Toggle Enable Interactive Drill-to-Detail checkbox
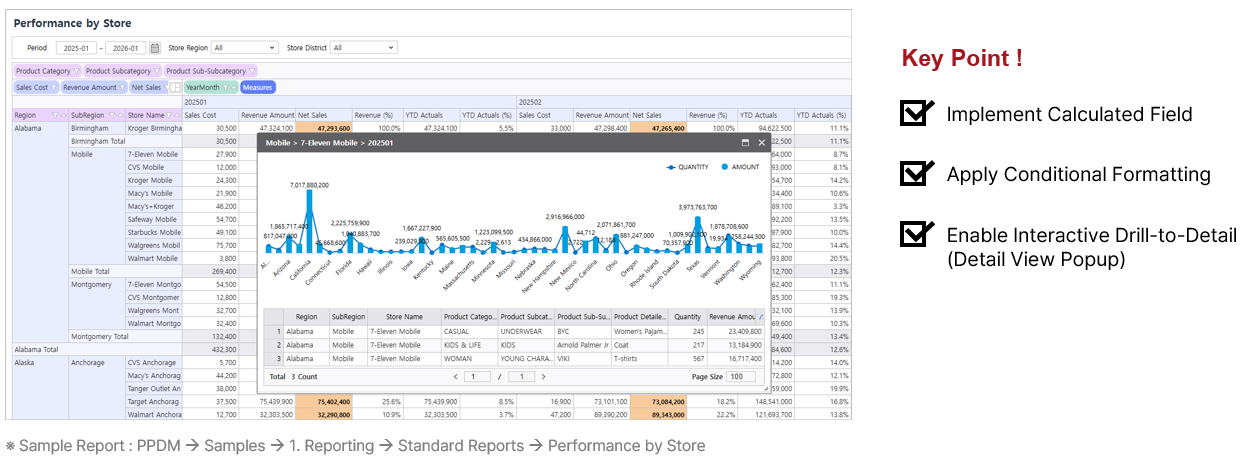This screenshot has height=463, width=1241. click(x=916, y=235)
